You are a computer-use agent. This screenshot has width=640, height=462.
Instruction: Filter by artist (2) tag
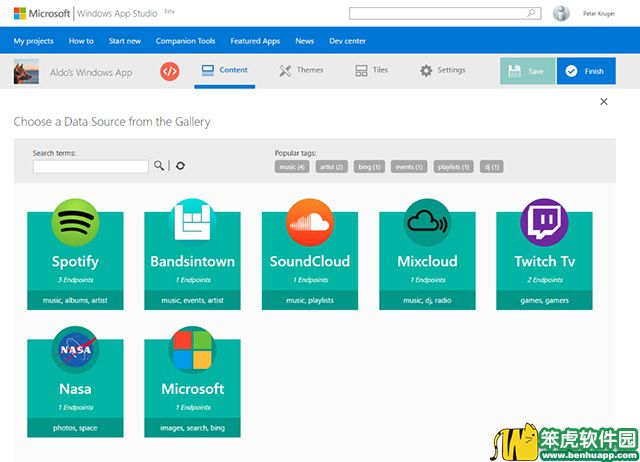331,167
